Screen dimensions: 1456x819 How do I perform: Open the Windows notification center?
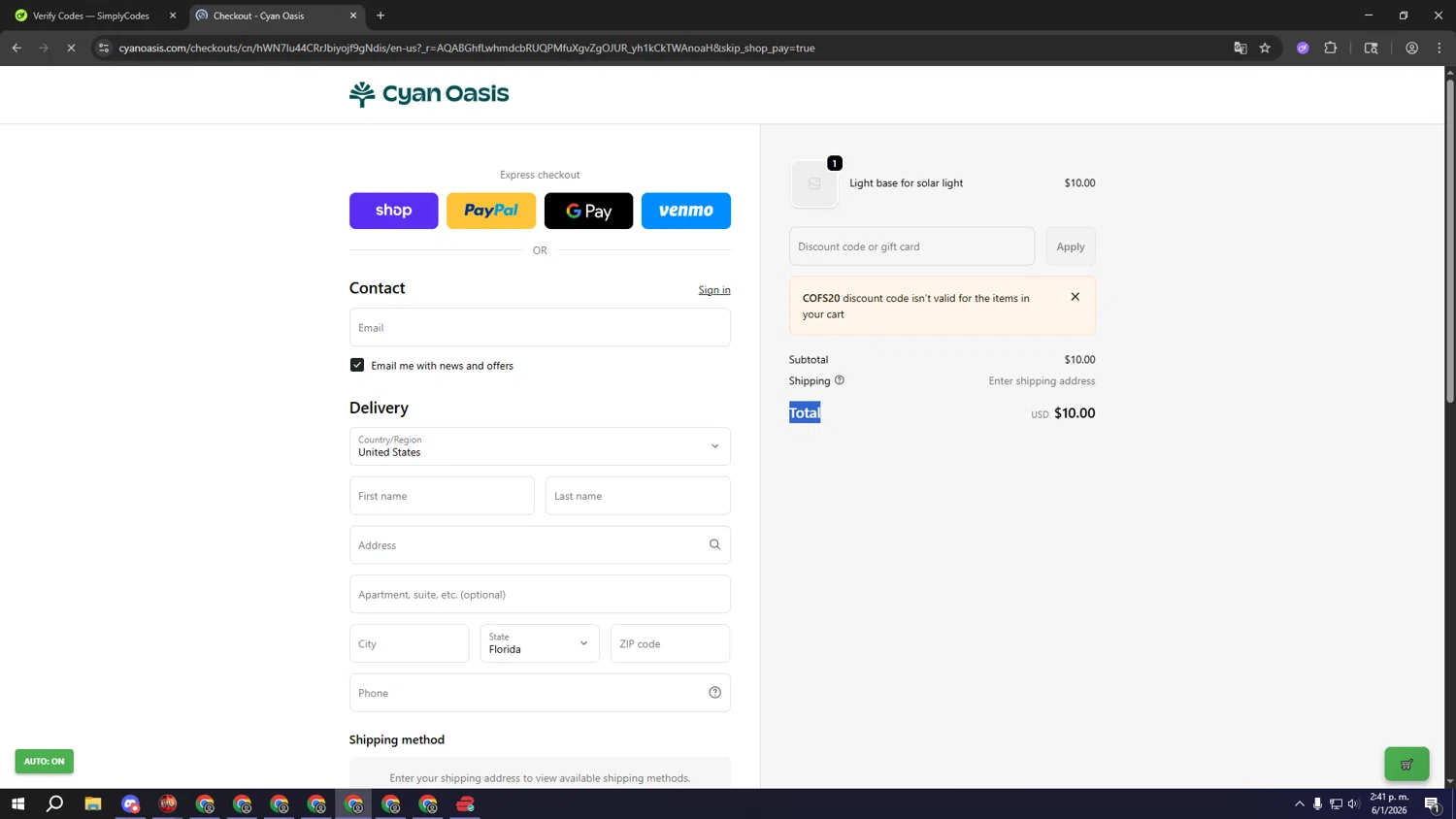[x=1432, y=803]
